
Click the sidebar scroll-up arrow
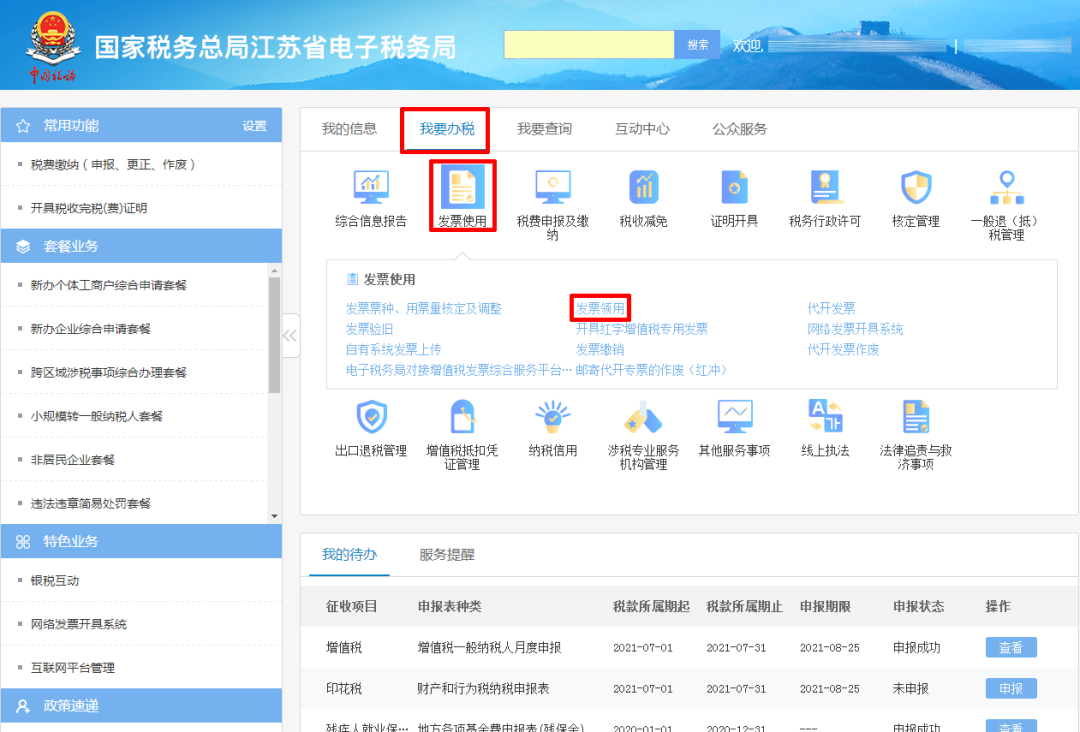pos(274,271)
